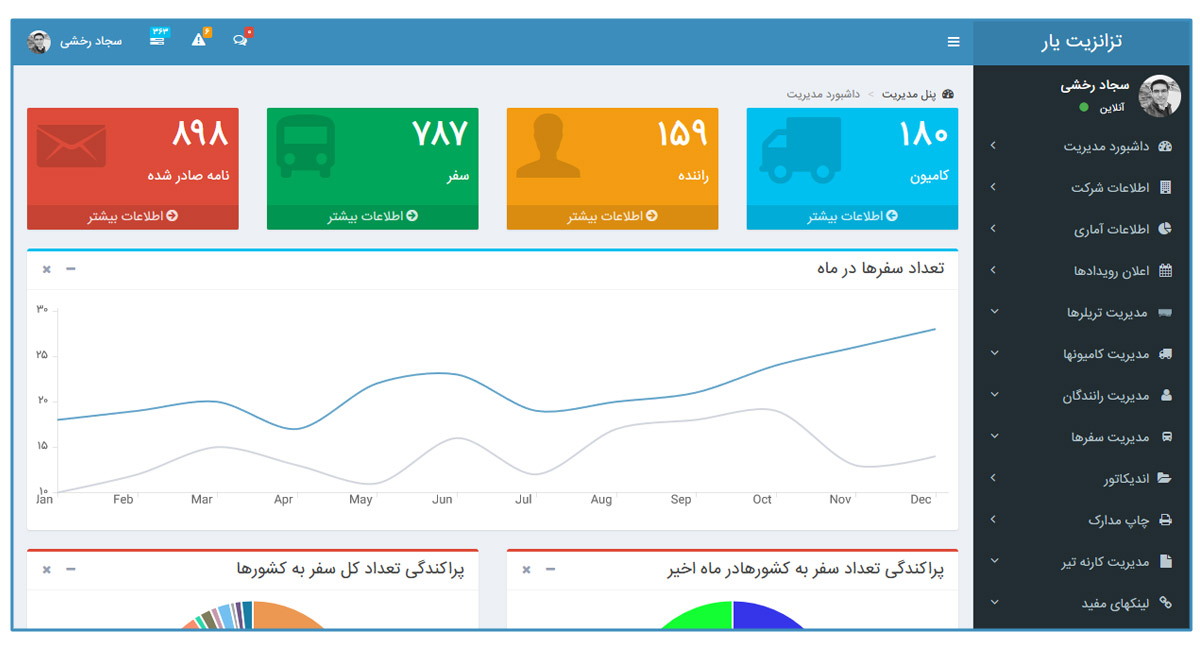Collapse the تعداد سفرها در ماه chart panel
Screen dimensions: 1200x650
[x=70, y=270]
